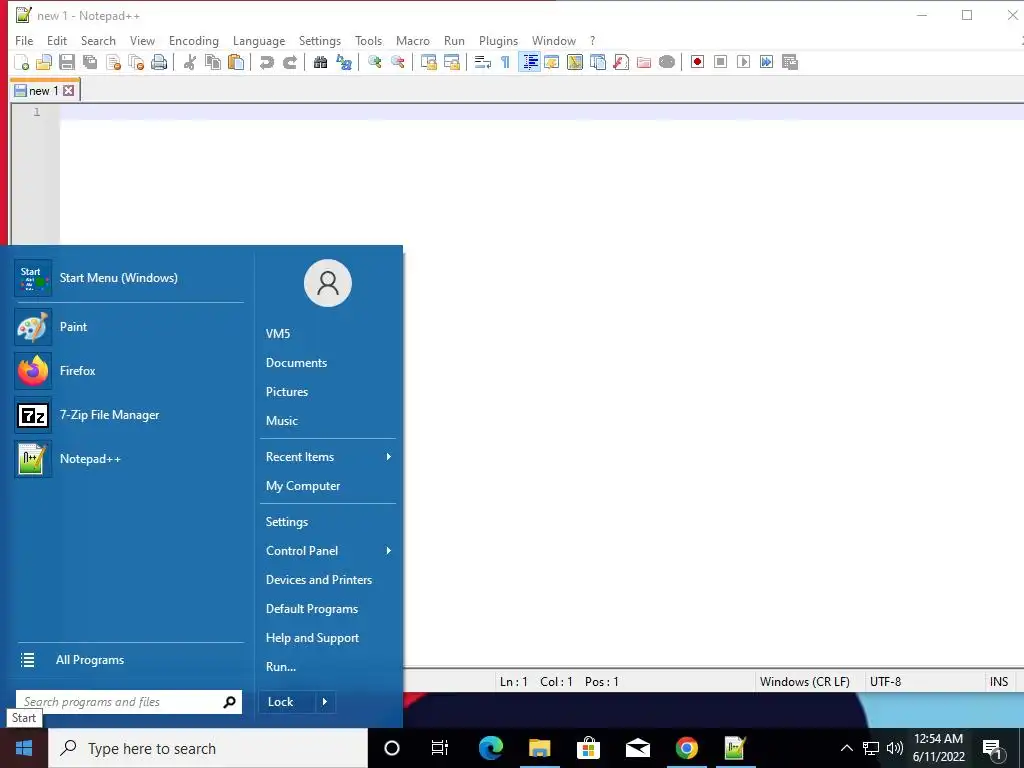The height and width of the screenshot is (768, 1024).
Task: Click the Save All toolbar icon
Action: tap(89, 62)
